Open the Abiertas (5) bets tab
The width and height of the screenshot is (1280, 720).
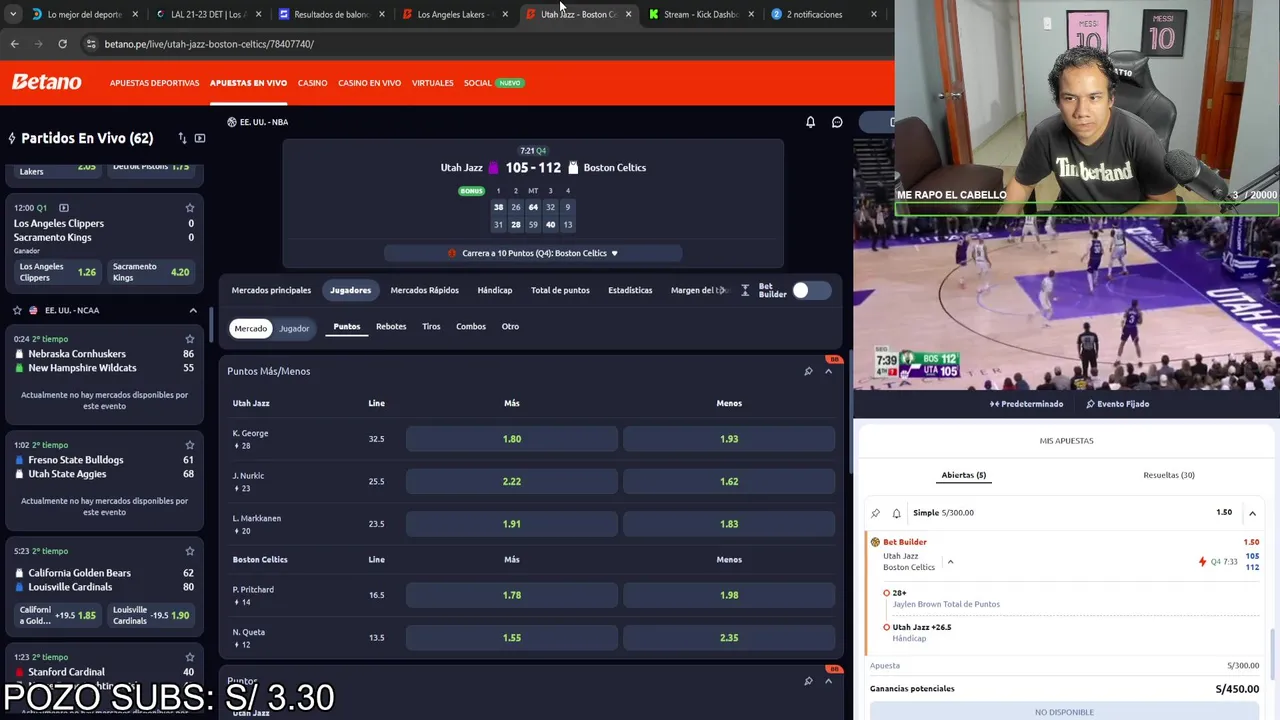964,475
